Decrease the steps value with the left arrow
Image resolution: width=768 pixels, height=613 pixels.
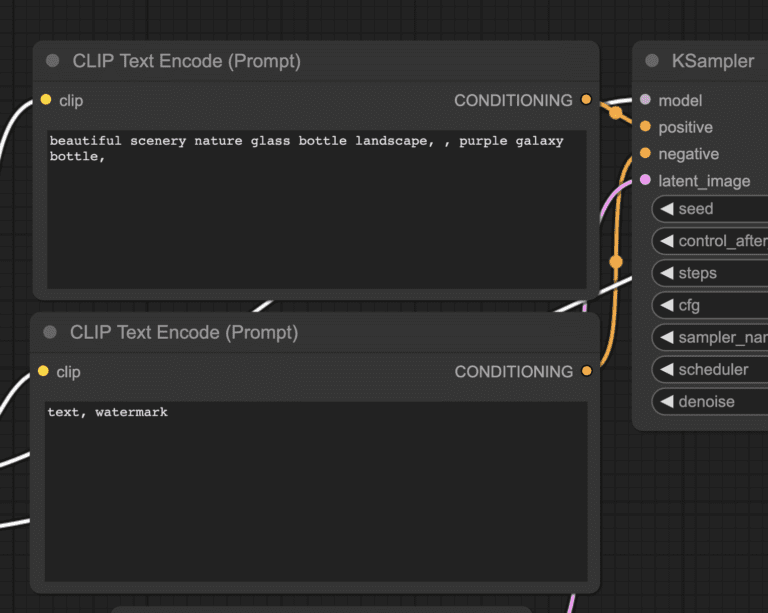(666, 273)
